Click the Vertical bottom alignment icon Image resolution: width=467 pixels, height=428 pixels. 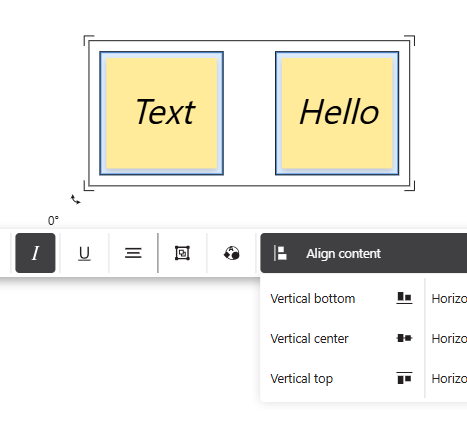point(404,298)
